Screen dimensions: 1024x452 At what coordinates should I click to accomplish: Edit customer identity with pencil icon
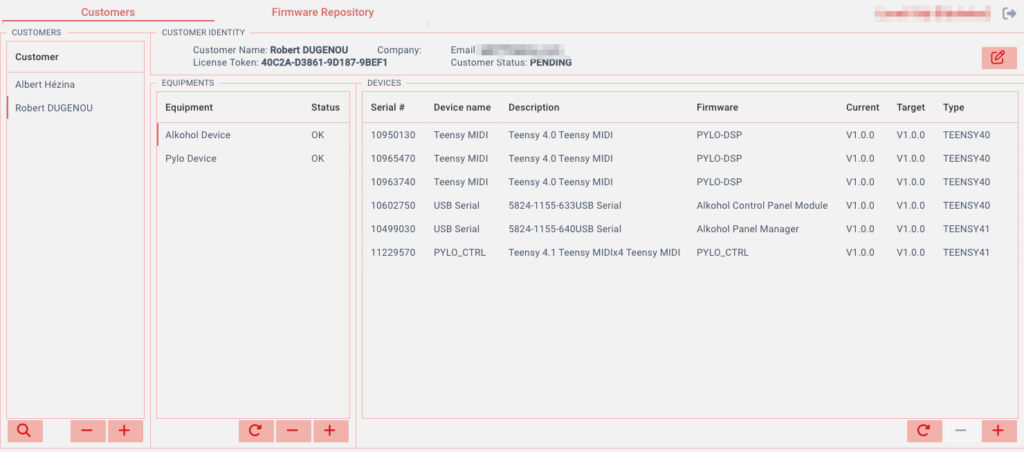(998, 58)
